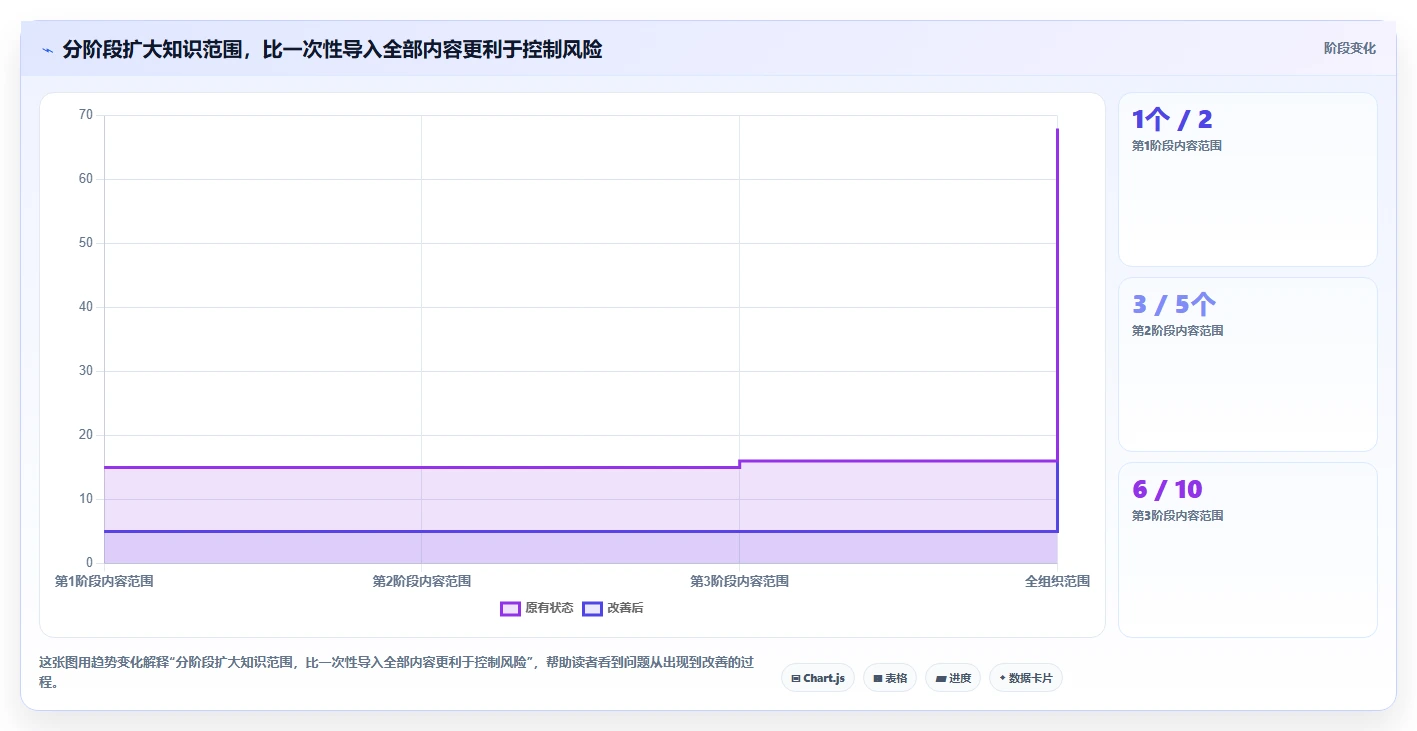Click the 3 / 5个 value

[1174, 305]
